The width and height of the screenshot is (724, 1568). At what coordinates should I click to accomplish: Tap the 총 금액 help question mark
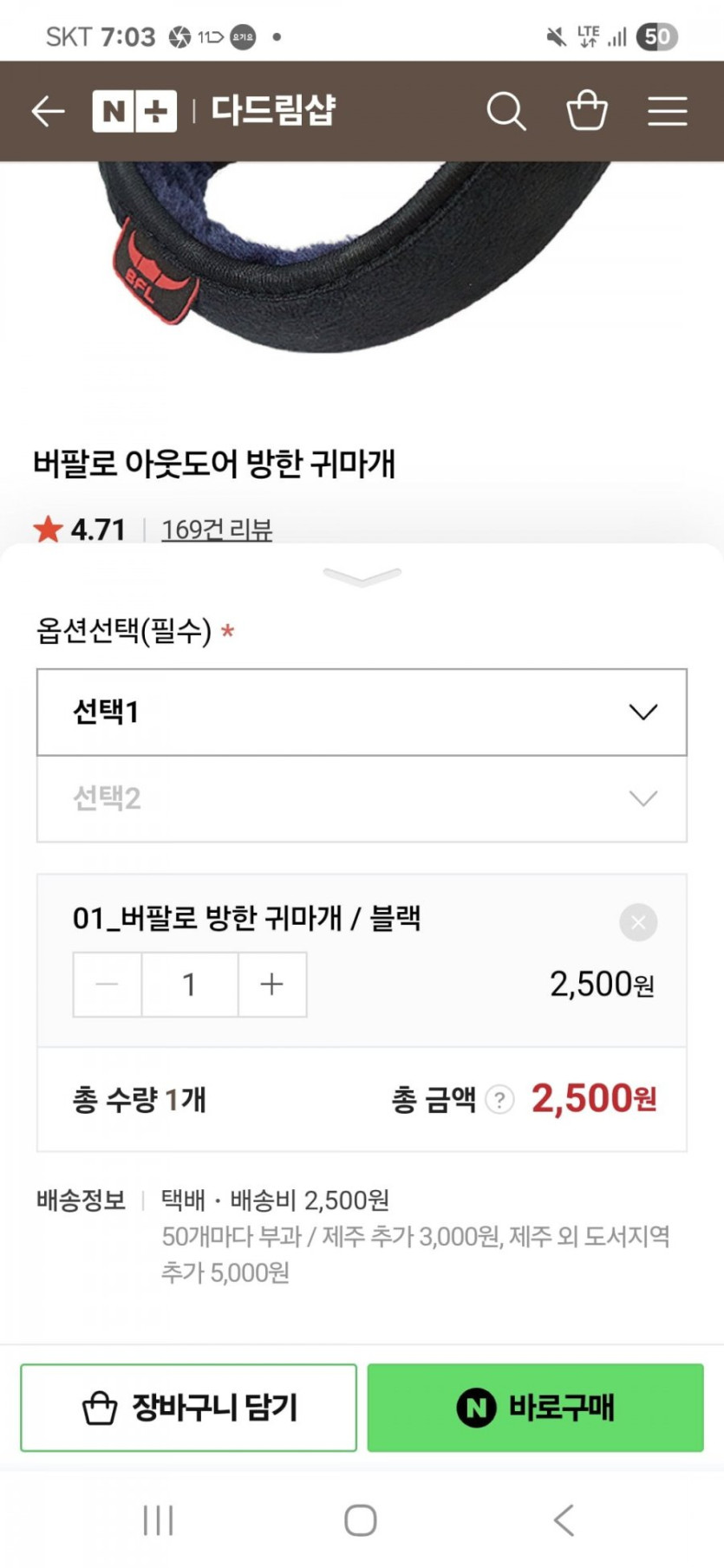pyautogui.click(x=499, y=1100)
